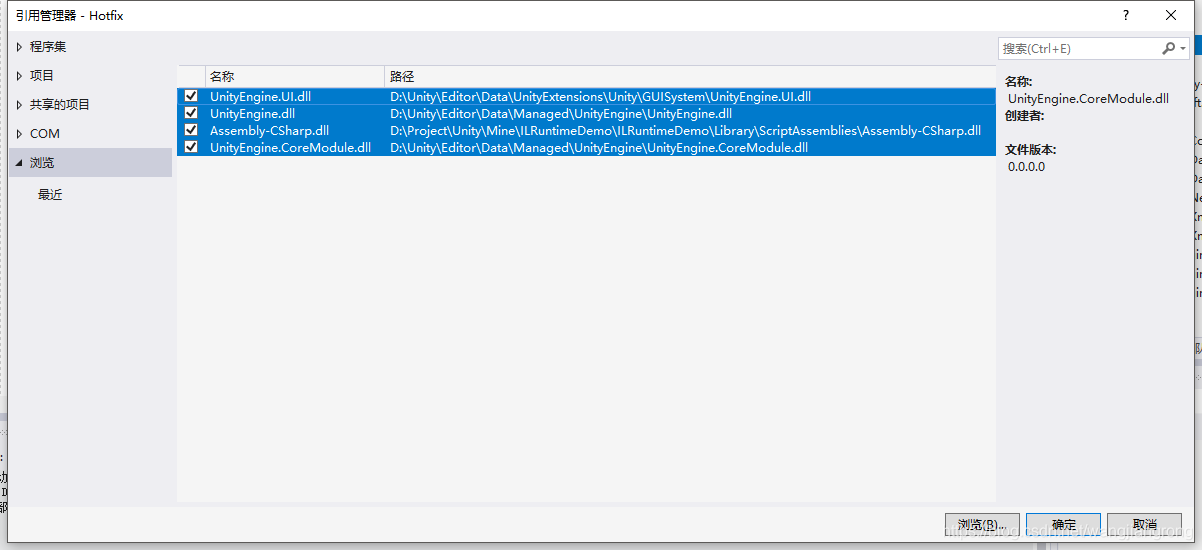This screenshot has height=550, width=1202.
Task: Click the ScriptAssemblies\Assembly-CSharp.dll path cell
Action: [x=685, y=131]
